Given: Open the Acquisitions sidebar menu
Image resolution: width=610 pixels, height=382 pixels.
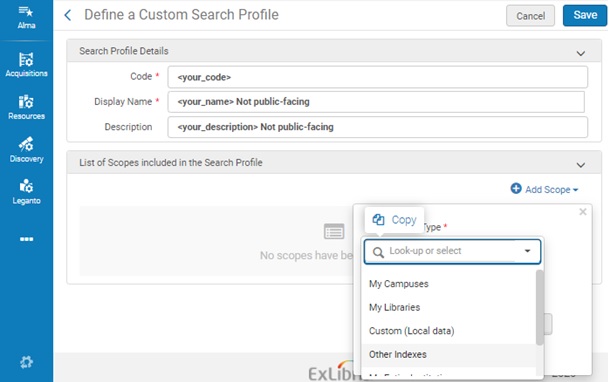Looking at the screenshot, I should 26,65.
